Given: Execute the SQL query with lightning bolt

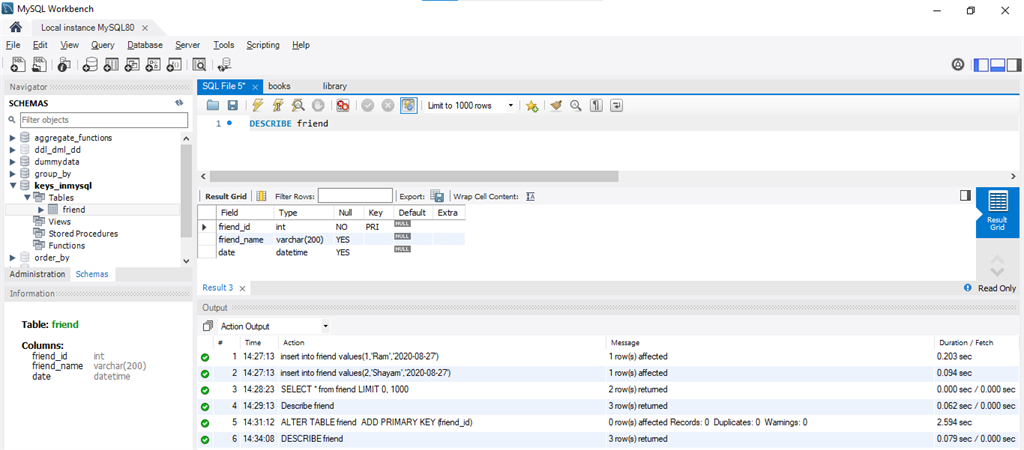Looking at the screenshot, I should [x=257, y=105].
